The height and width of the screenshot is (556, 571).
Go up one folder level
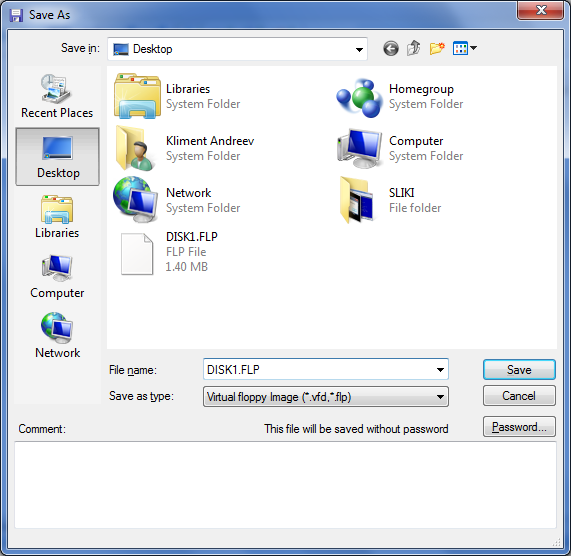(x=414, y=48)
